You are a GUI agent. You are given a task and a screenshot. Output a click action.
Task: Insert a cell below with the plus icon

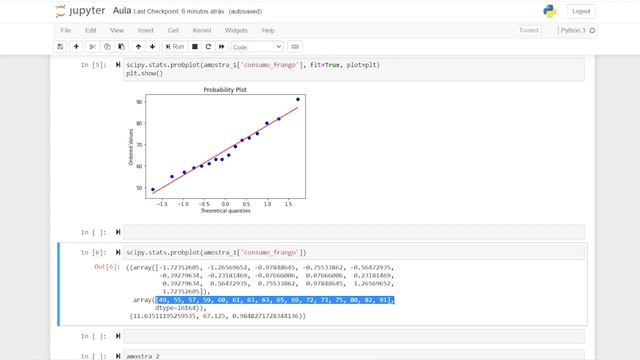pos(76,47)
